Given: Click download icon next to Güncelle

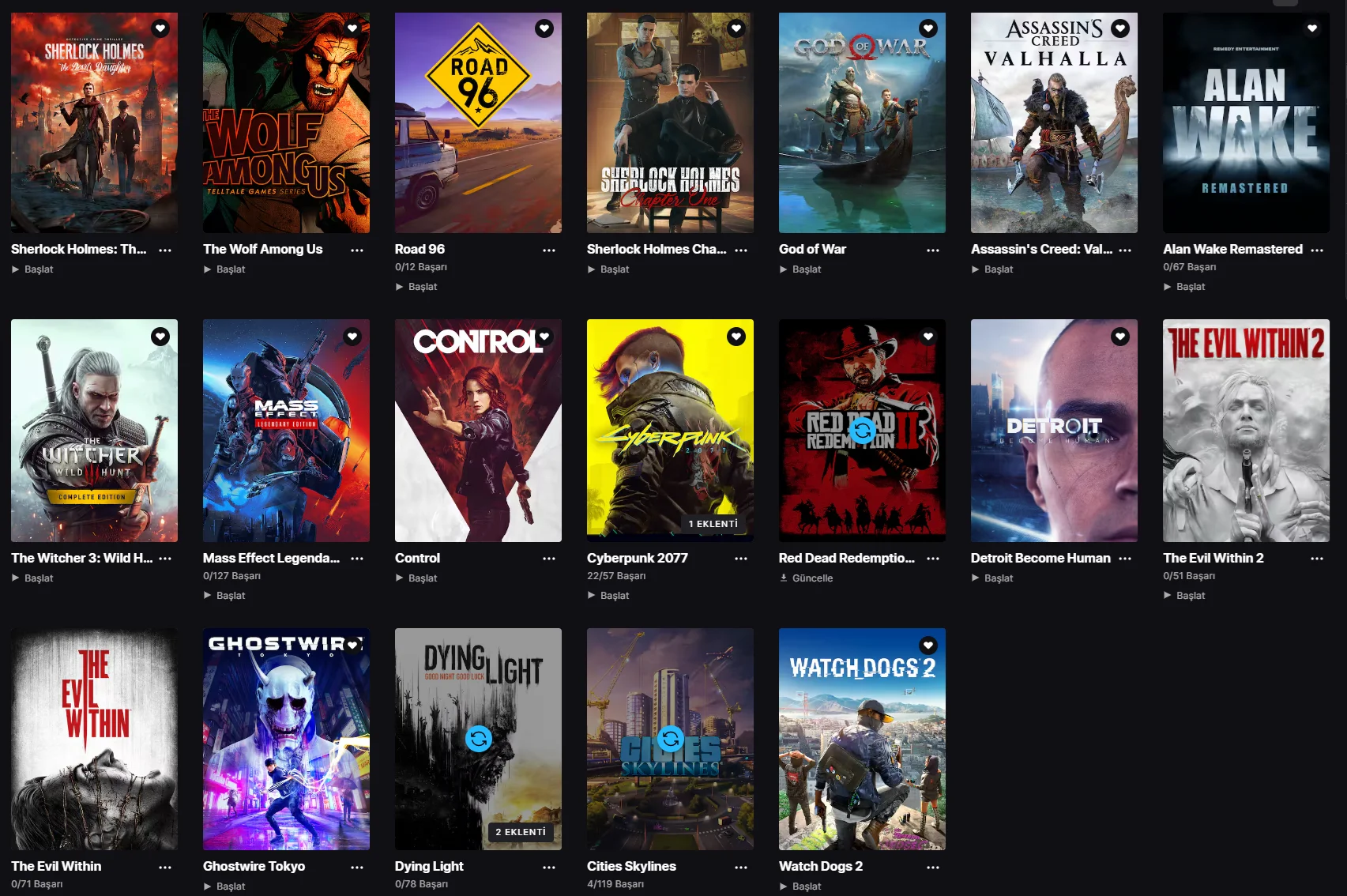Looking at the screenshot, I should click(x=784, y=578).
